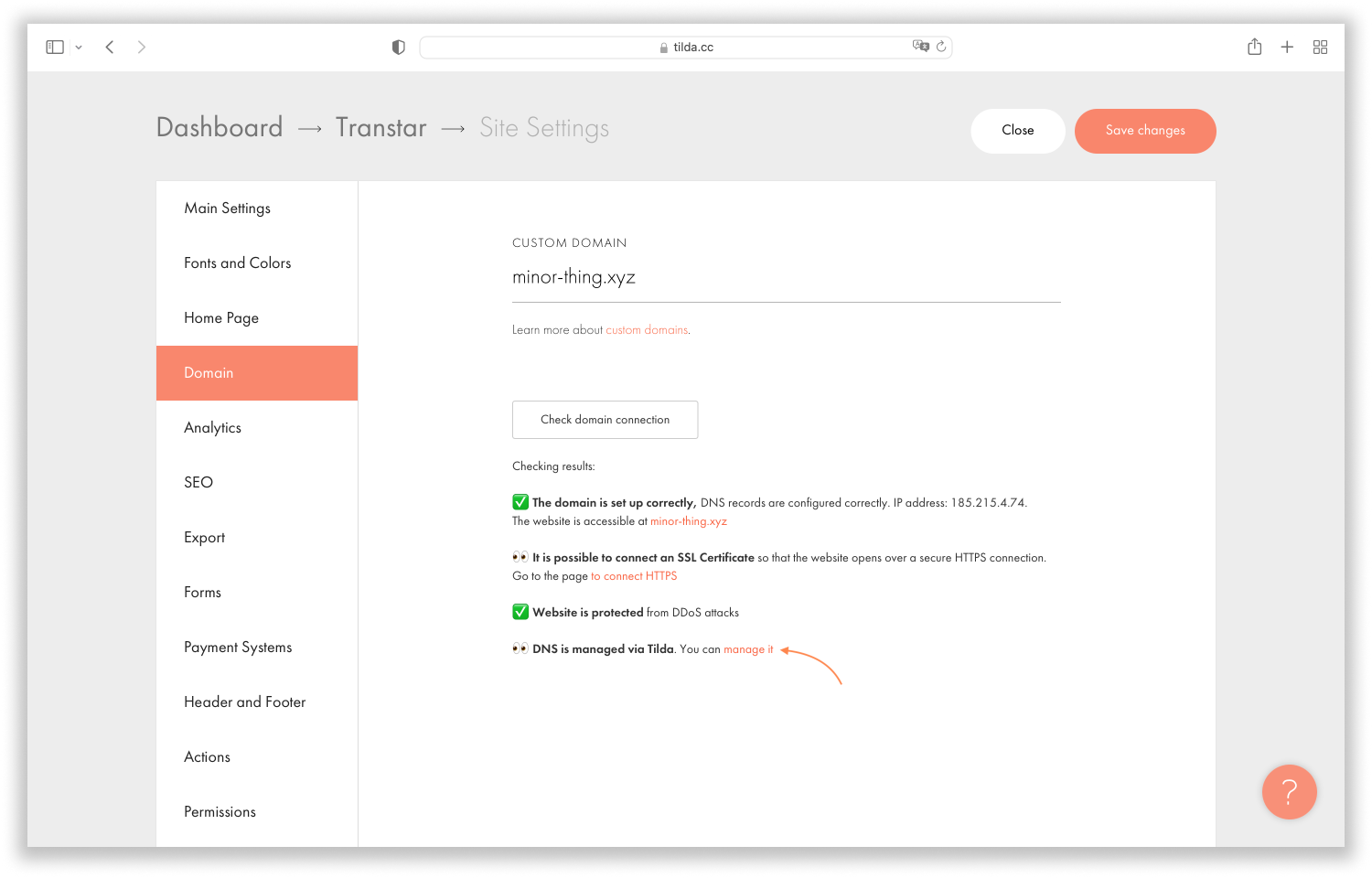Open a new browser tab
The image size is (1372, 878).
[x=1287, y=47]
